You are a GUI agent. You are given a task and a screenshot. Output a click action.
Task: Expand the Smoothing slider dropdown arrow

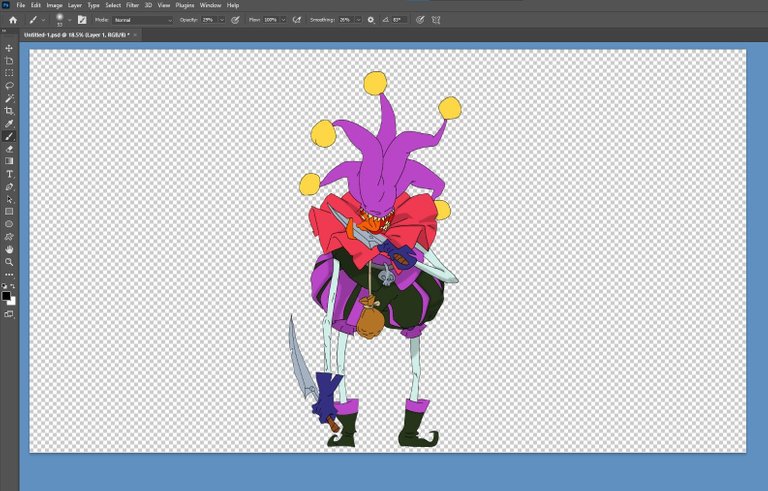[358, 20]
